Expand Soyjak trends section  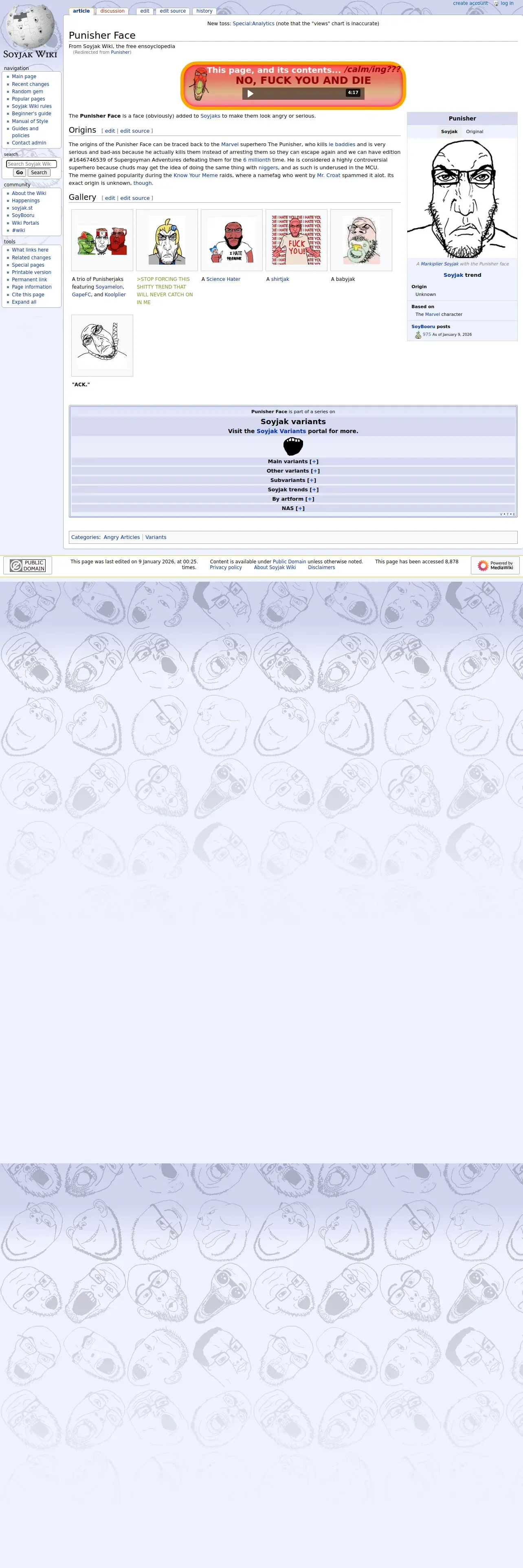tap(314, 489)
